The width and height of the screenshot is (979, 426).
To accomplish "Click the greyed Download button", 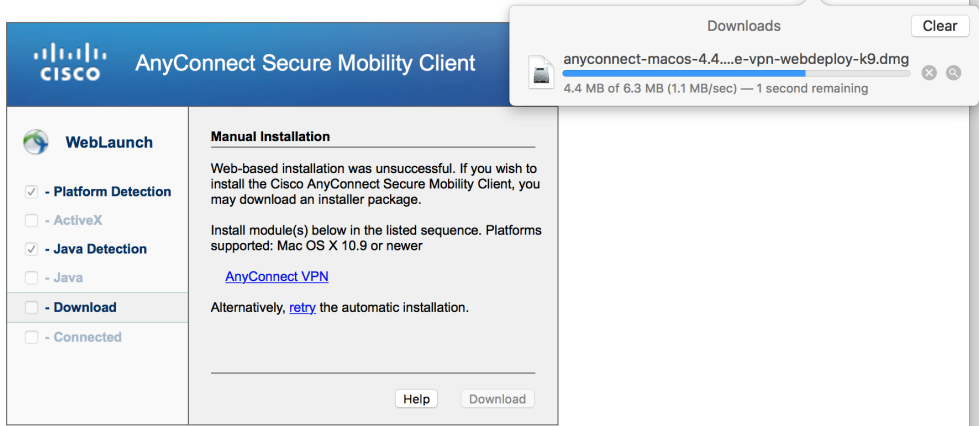I will 498,399.
